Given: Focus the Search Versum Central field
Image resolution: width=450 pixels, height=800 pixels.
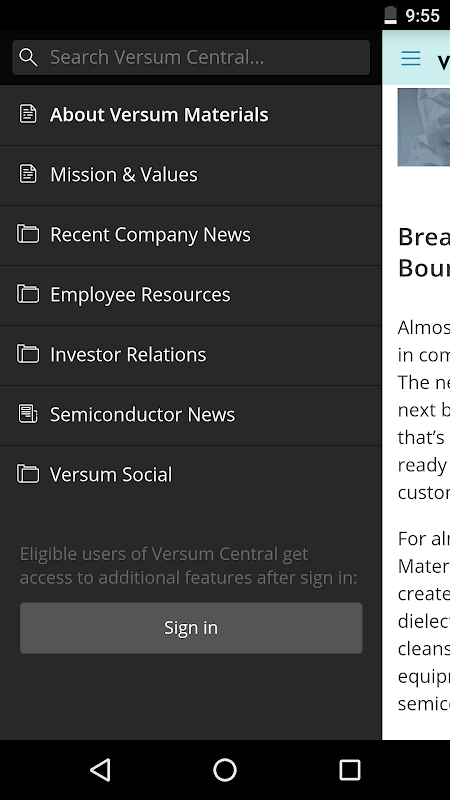Looking at the screenshot, I should 191,58.
